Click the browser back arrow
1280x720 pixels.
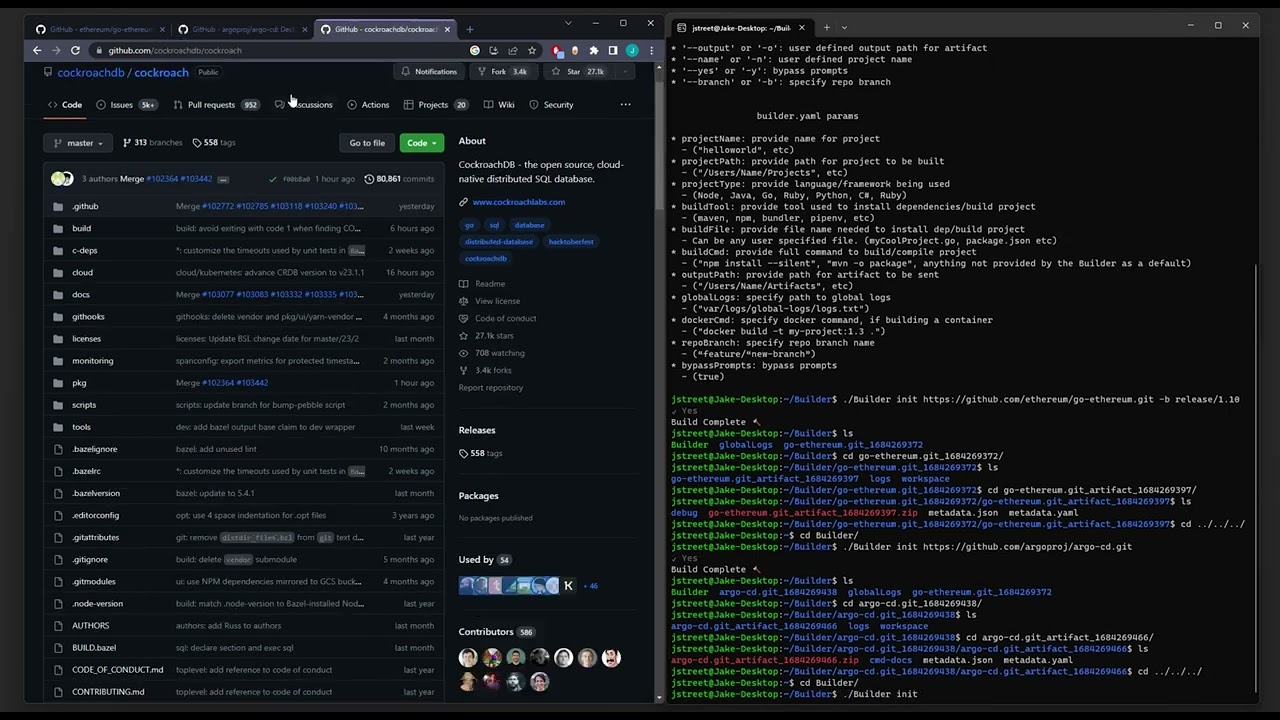tap(37, 50)
